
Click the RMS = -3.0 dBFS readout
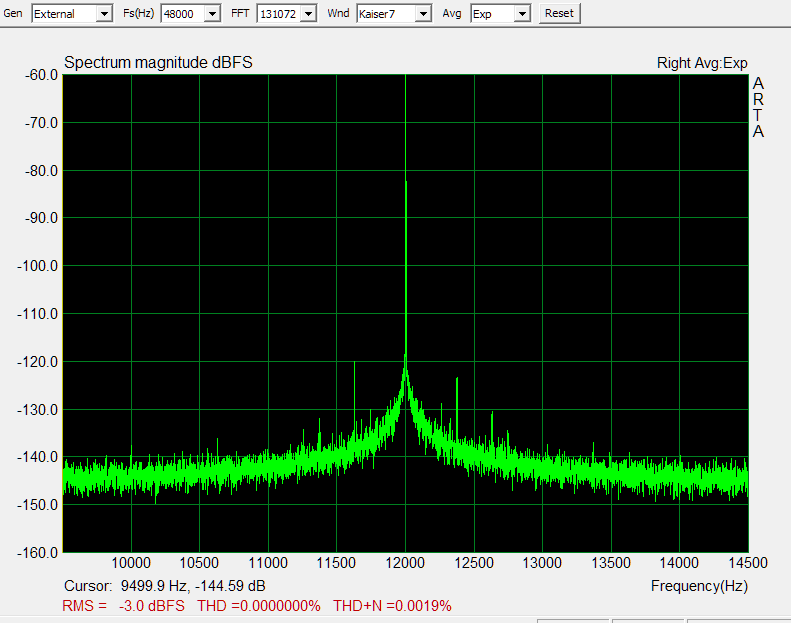123,605
